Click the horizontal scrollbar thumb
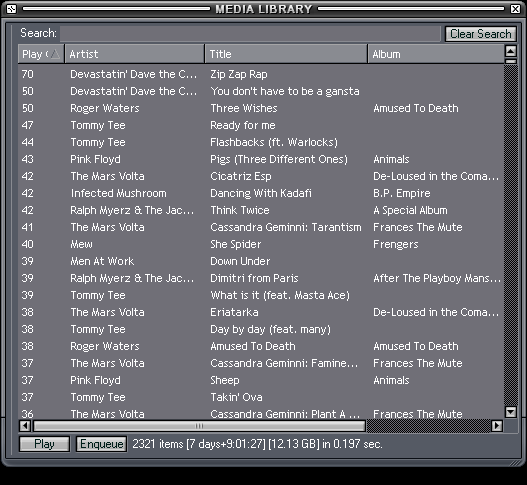The height and width of the screenshot is (485, 527). (199, 426)
